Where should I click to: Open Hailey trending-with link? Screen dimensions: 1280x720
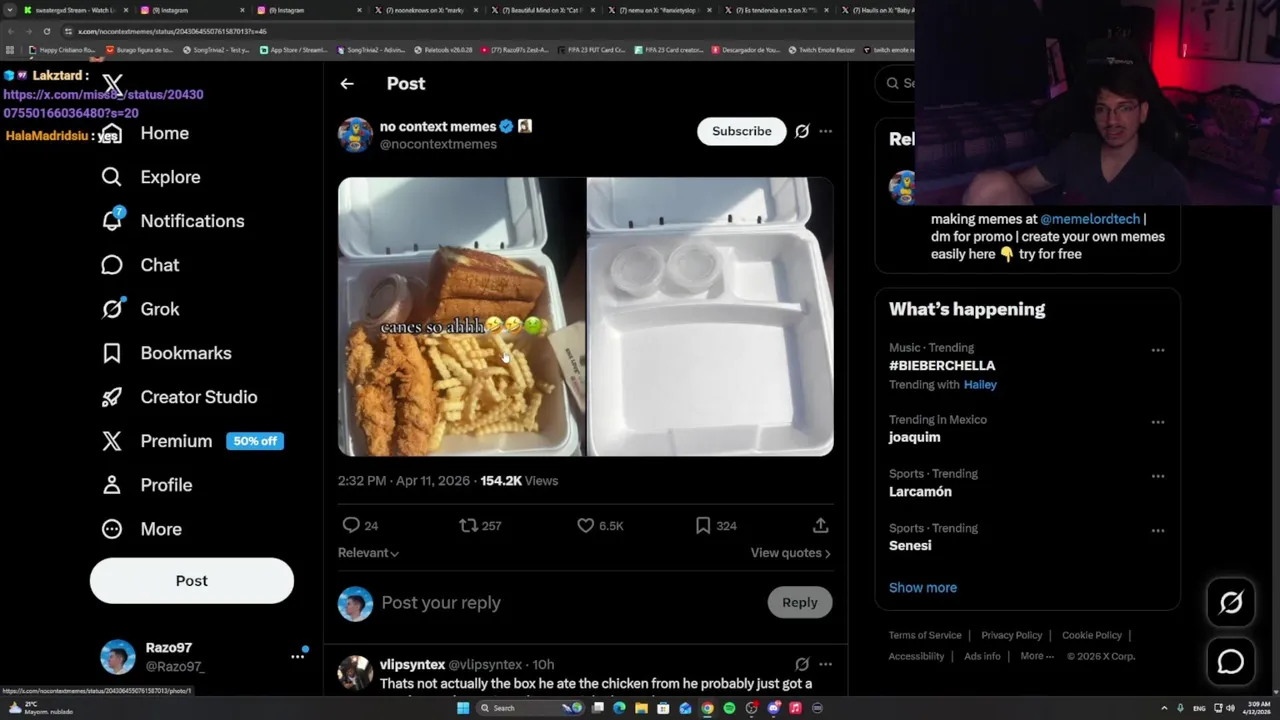(980, 384)
